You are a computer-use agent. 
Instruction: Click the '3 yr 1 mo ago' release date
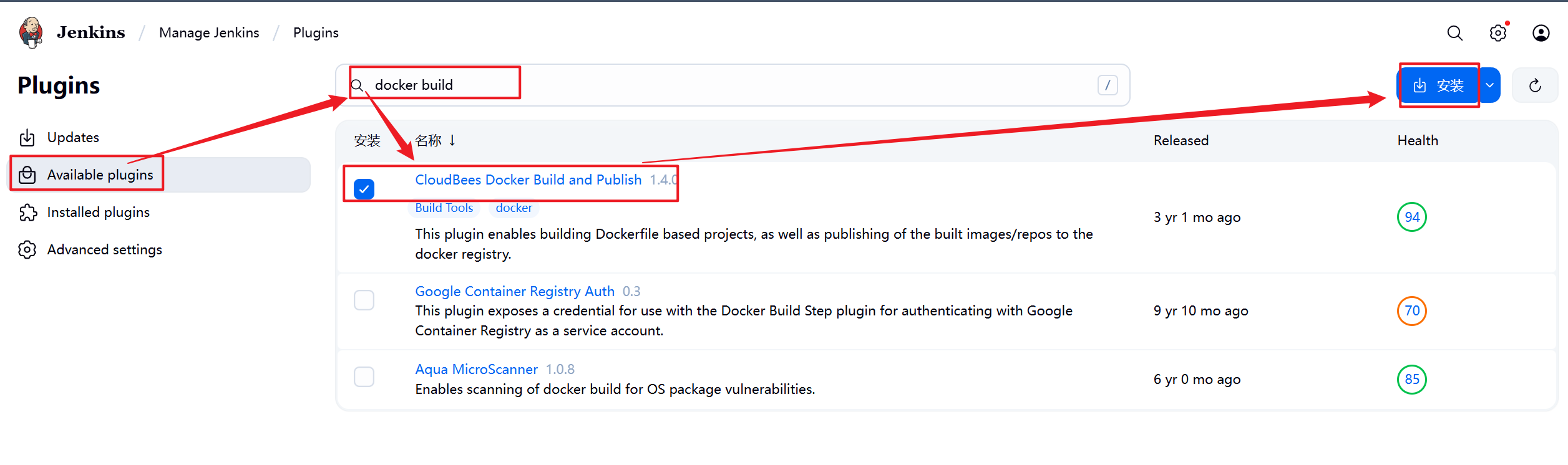[1197, 218]
